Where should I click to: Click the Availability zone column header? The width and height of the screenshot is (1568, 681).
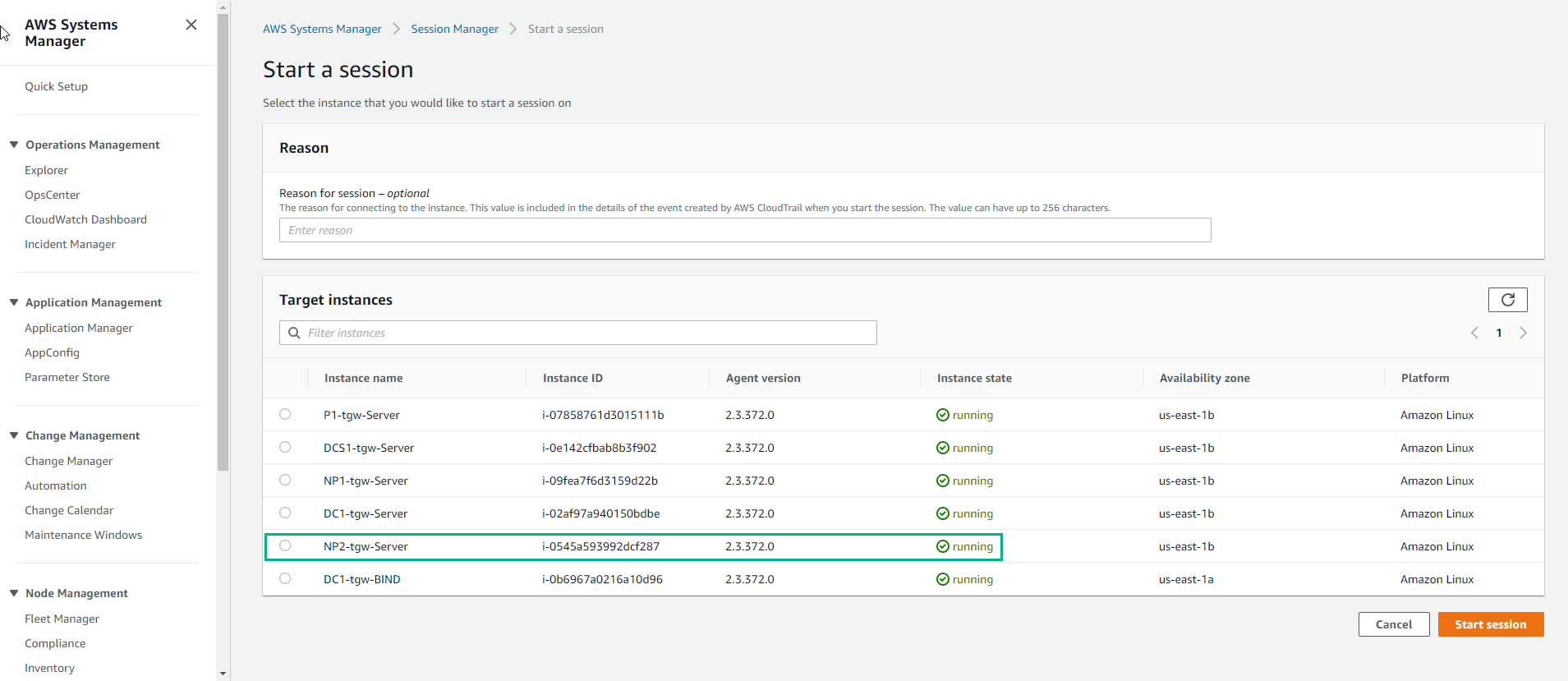1204,378
